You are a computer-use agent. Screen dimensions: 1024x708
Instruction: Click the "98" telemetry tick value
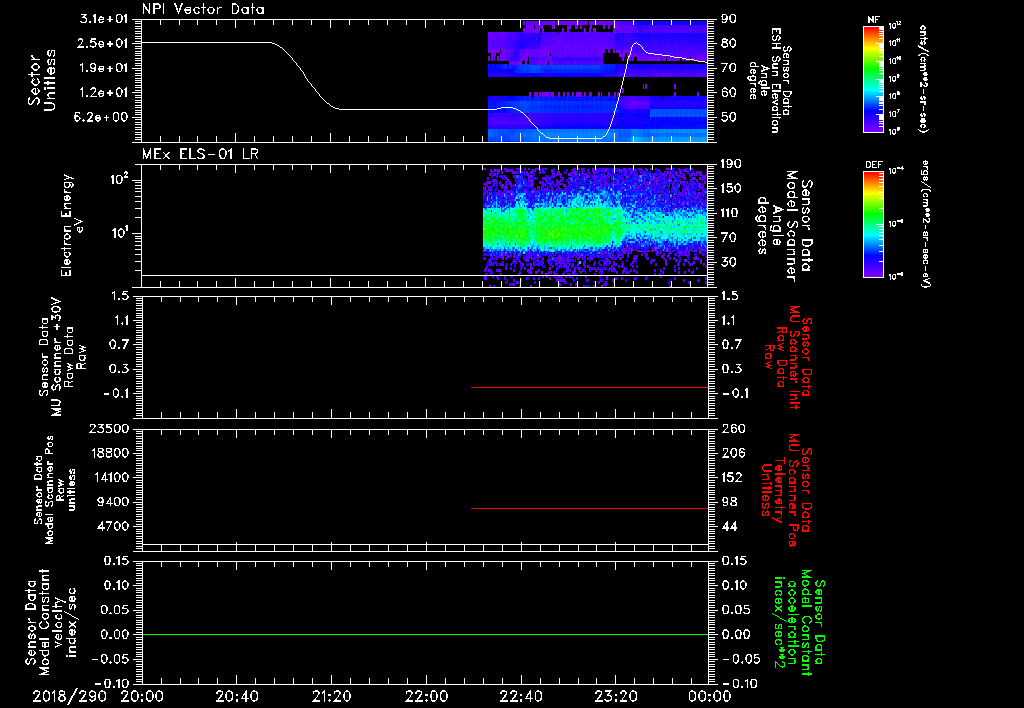pos(729,502)
